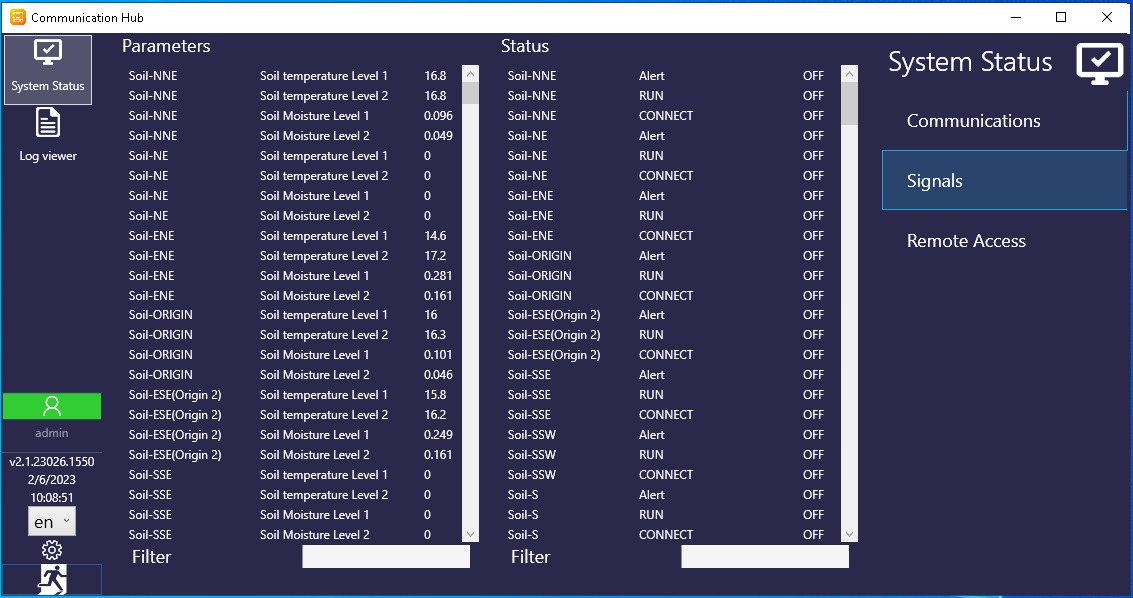Click the System Status monitor icon at top right
This screenshot has width=1133, height=598.
[x=1099, y=62]
